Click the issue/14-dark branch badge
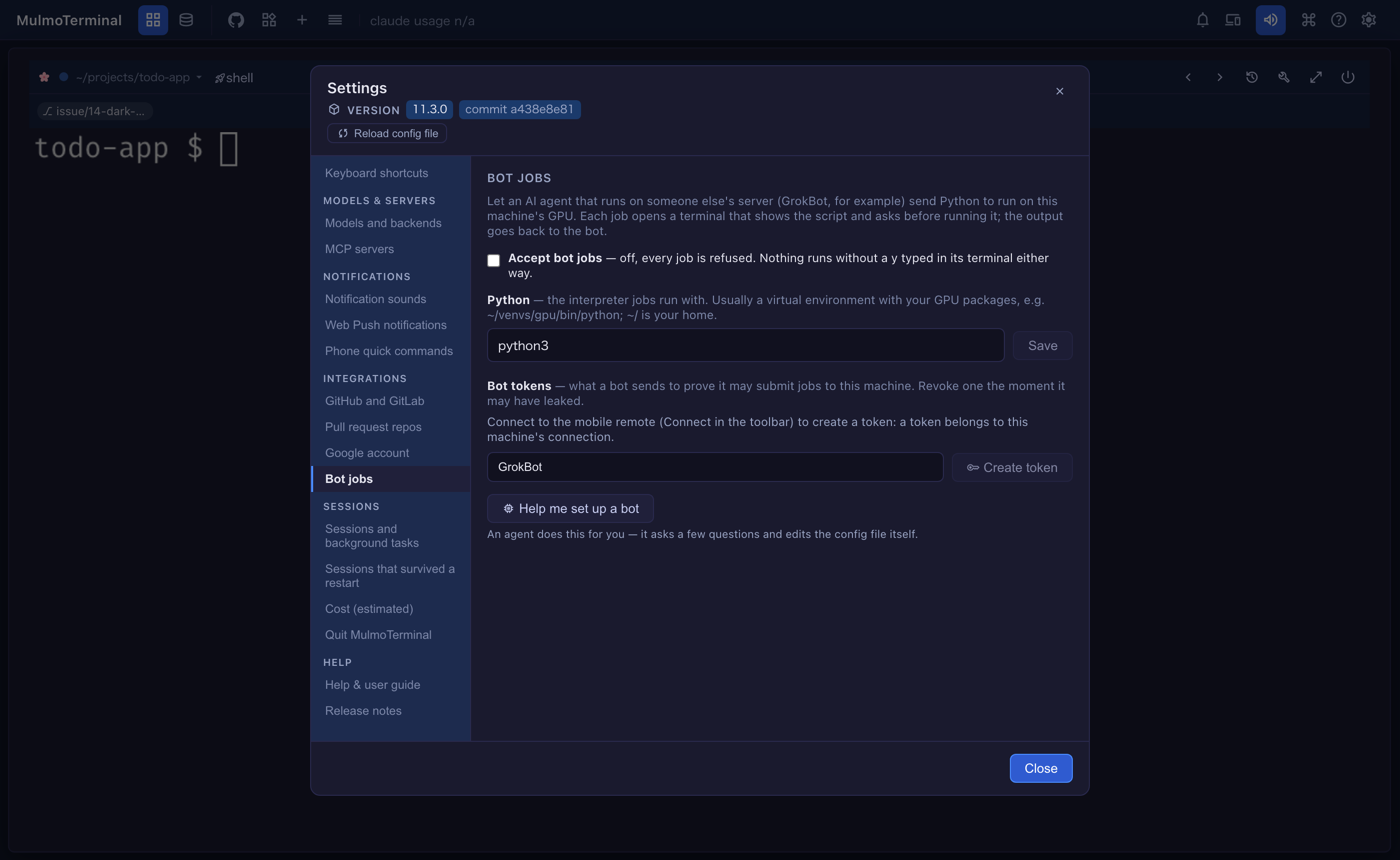This screenshot has width=1400, height=860. (95, 111)
